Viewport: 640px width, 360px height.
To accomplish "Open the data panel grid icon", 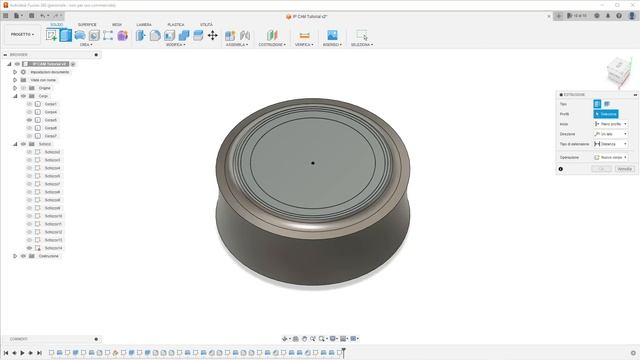I will click(6, 16).
